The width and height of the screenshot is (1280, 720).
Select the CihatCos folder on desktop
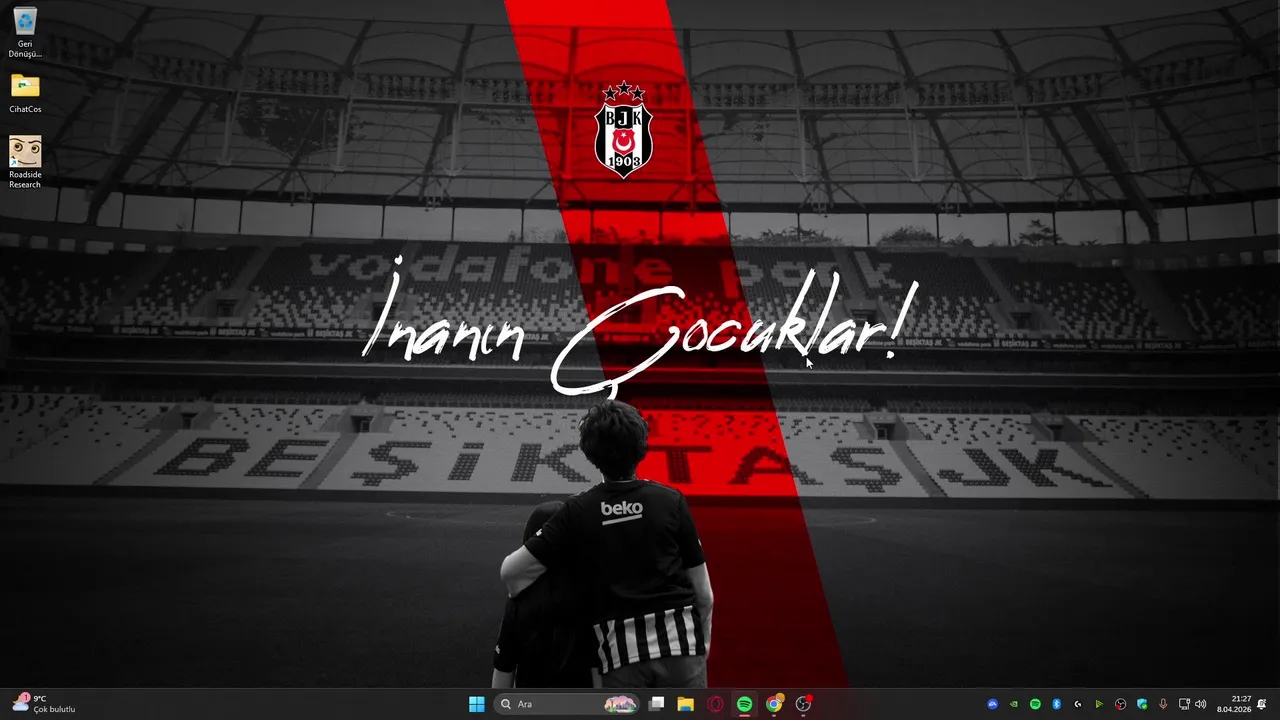(25, 94)
